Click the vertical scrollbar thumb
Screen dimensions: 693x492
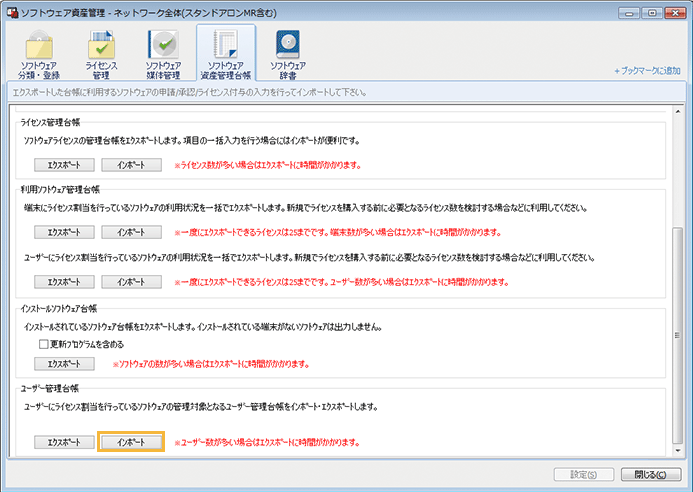coord(678,335)
